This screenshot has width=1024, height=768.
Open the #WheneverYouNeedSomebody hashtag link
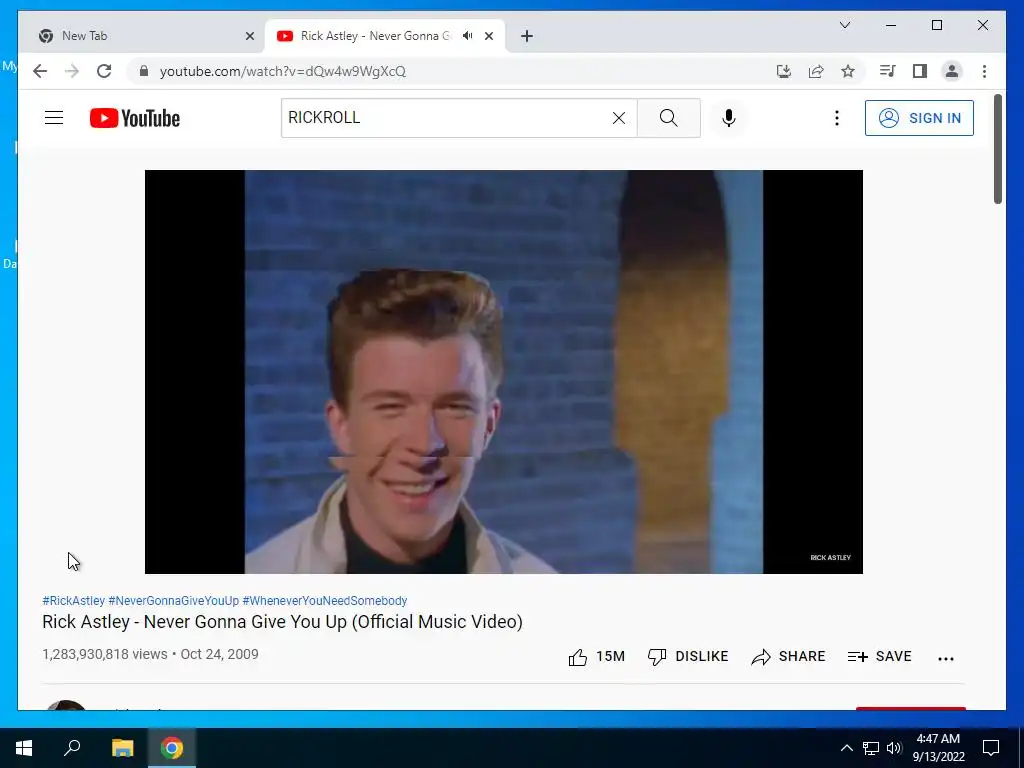pyautogui.click(x=325, y=601)
